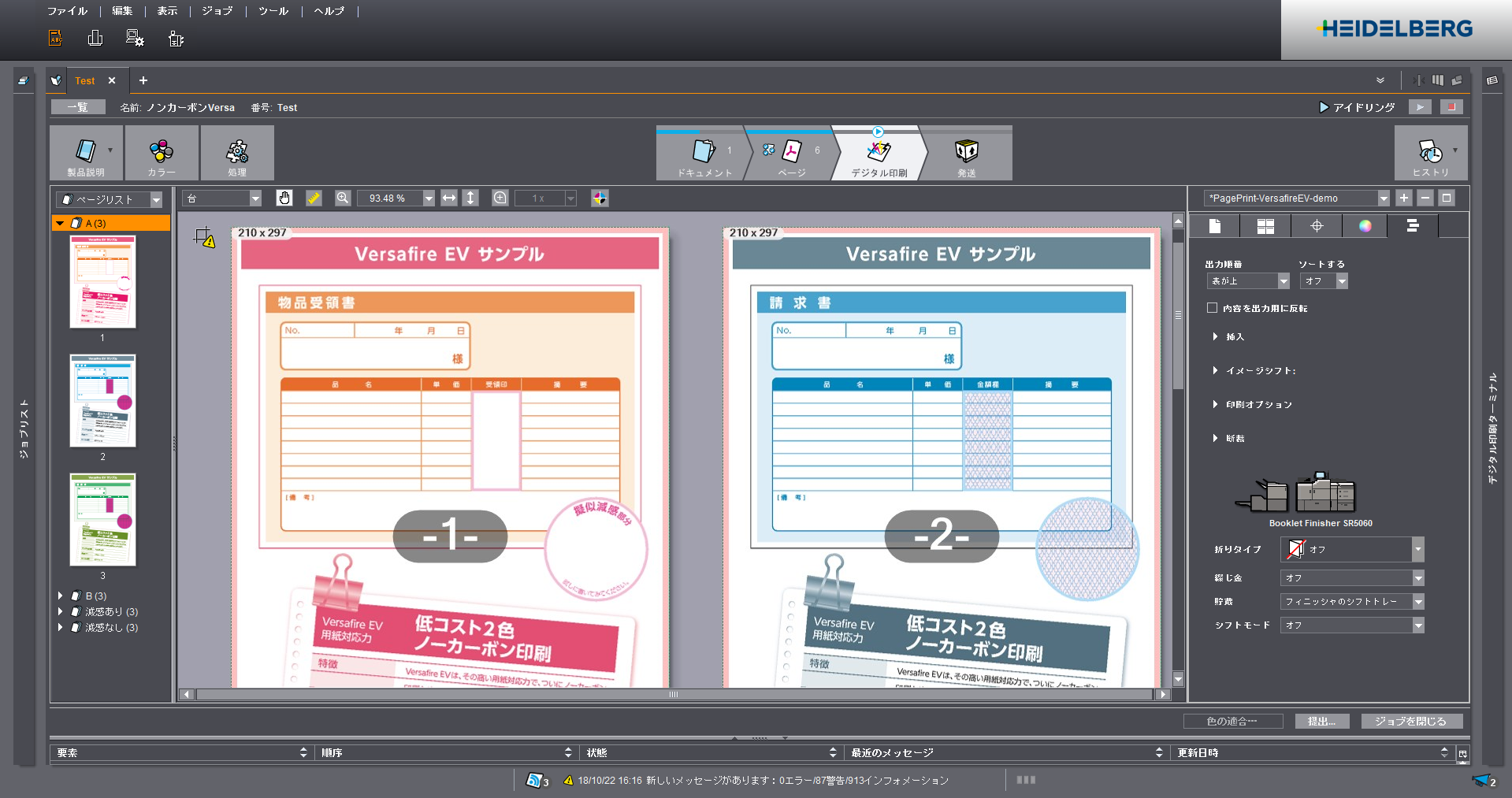Click the warning crop marker icon
Screen dimensions: 1512x798
(x=205, y=237)
